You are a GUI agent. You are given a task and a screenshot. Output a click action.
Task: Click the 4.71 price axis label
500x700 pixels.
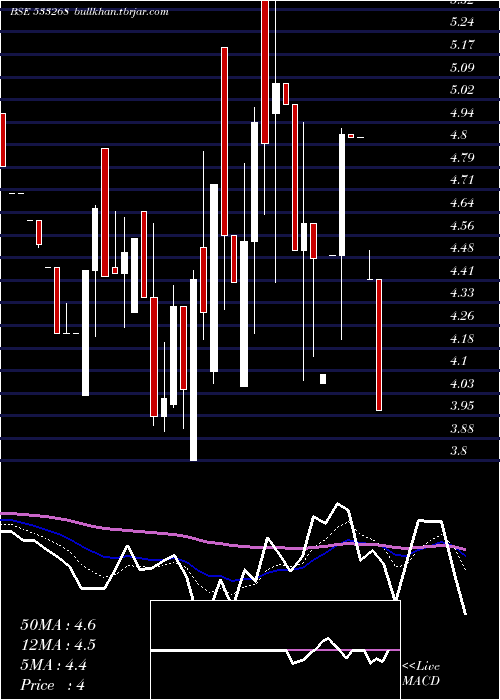(462, 180)
